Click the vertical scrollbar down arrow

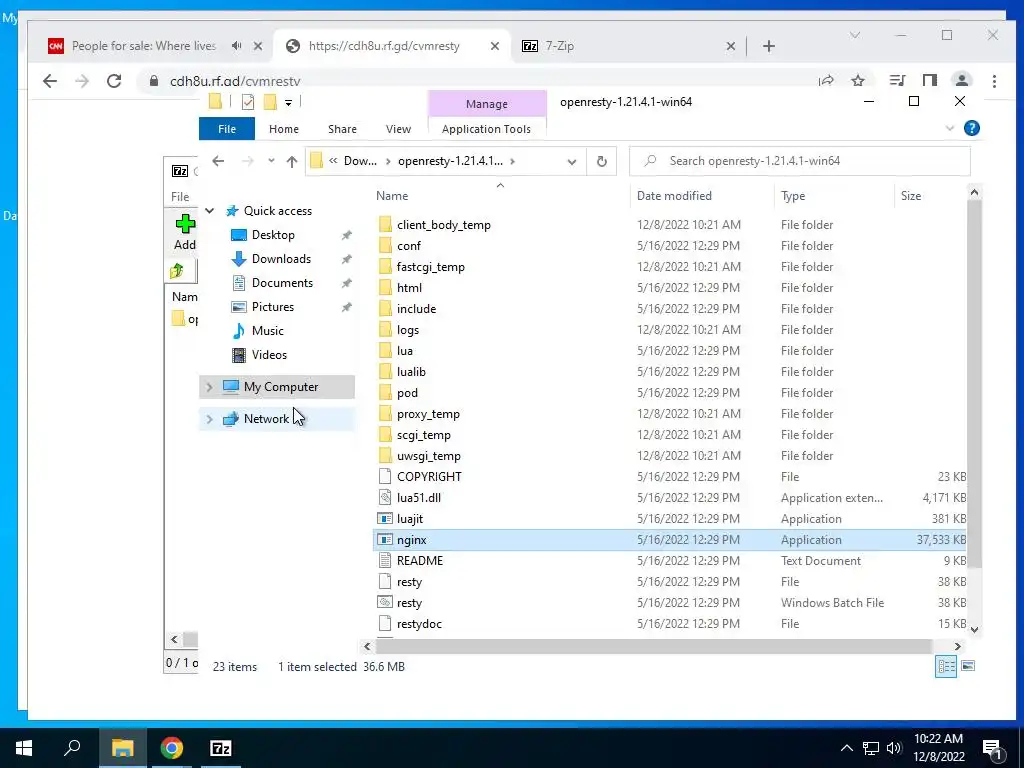click(x=974, y=630)
